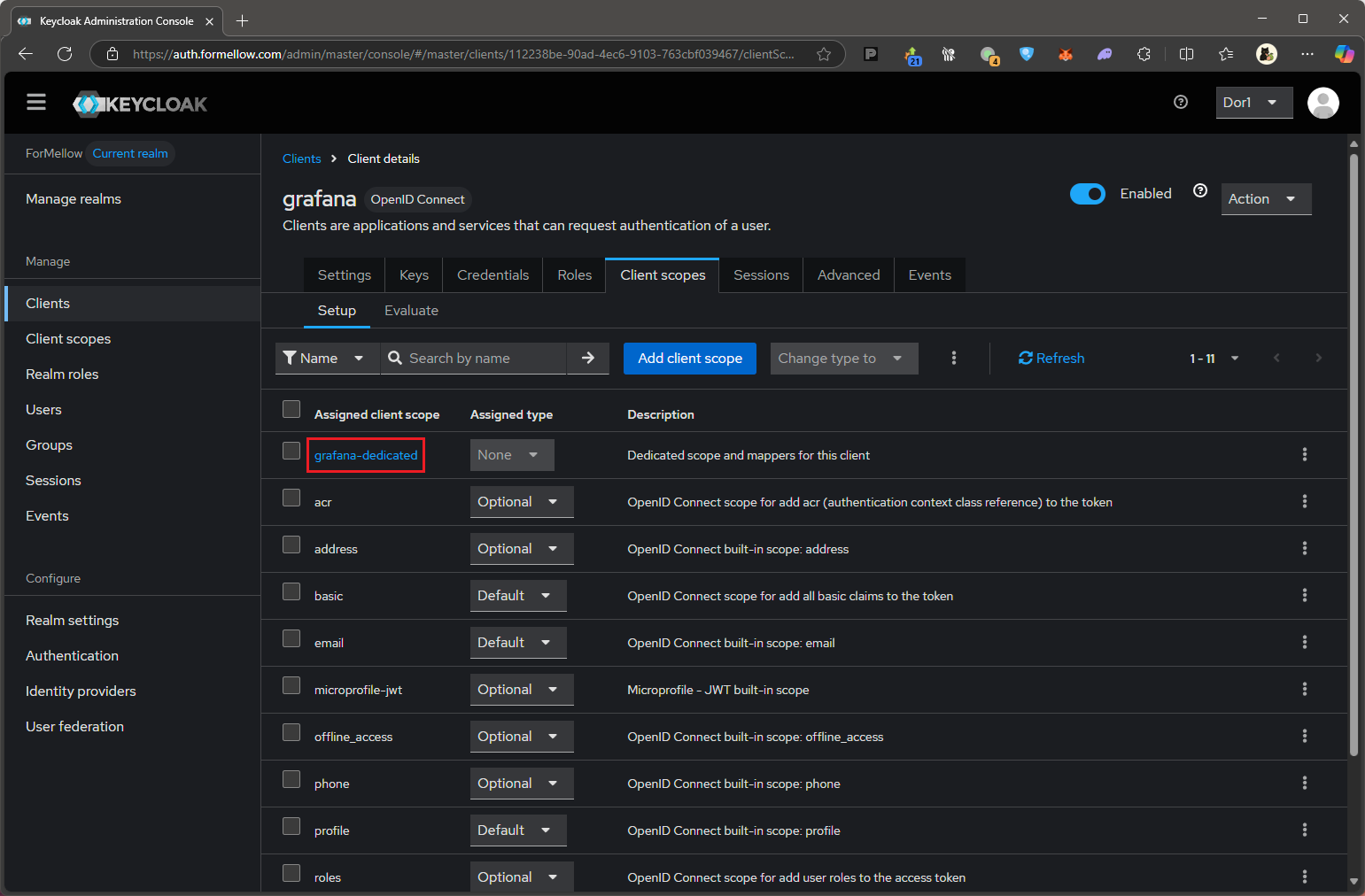Image resolution: width=1365 pixels, height=896 pixels.
Task: Open the hamburger navigation menu
Action: [x=36, y=102]
